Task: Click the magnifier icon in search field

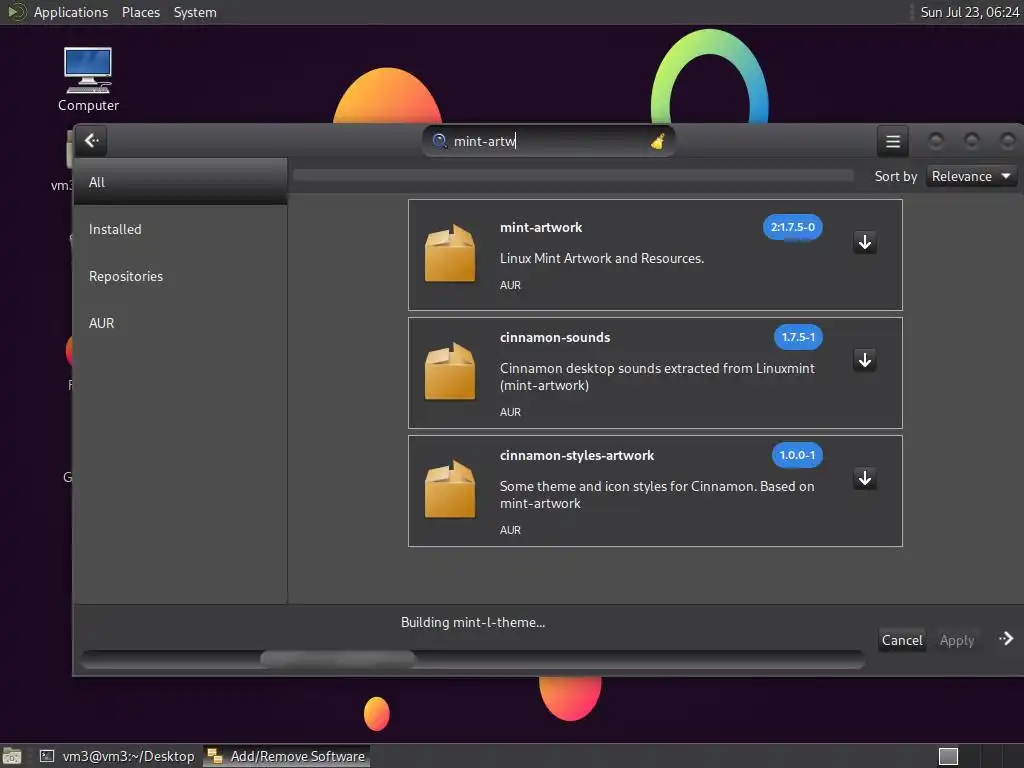Action: pyautogui.click(x=440, y=141)
